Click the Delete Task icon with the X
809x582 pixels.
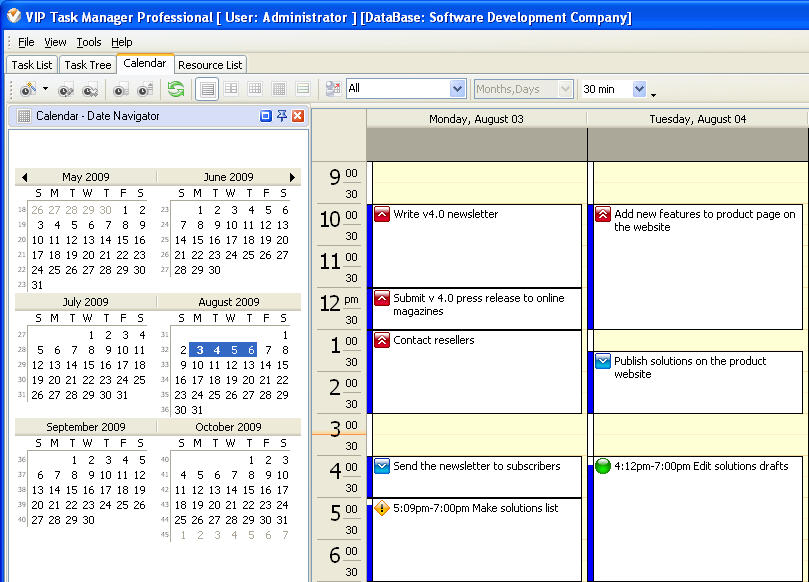coord(90,90)
